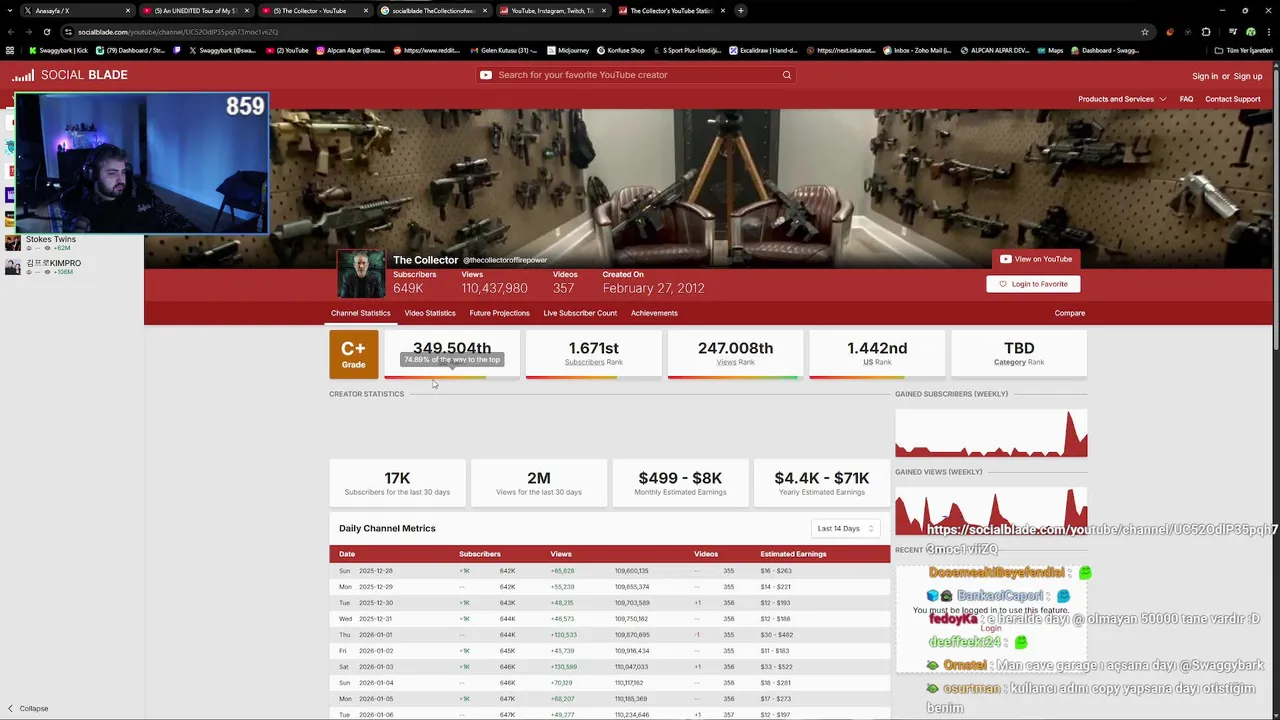Click the TBD Category Rank card
The width and height of the screenshot is (1280, 720).
tap(1019, 354)
